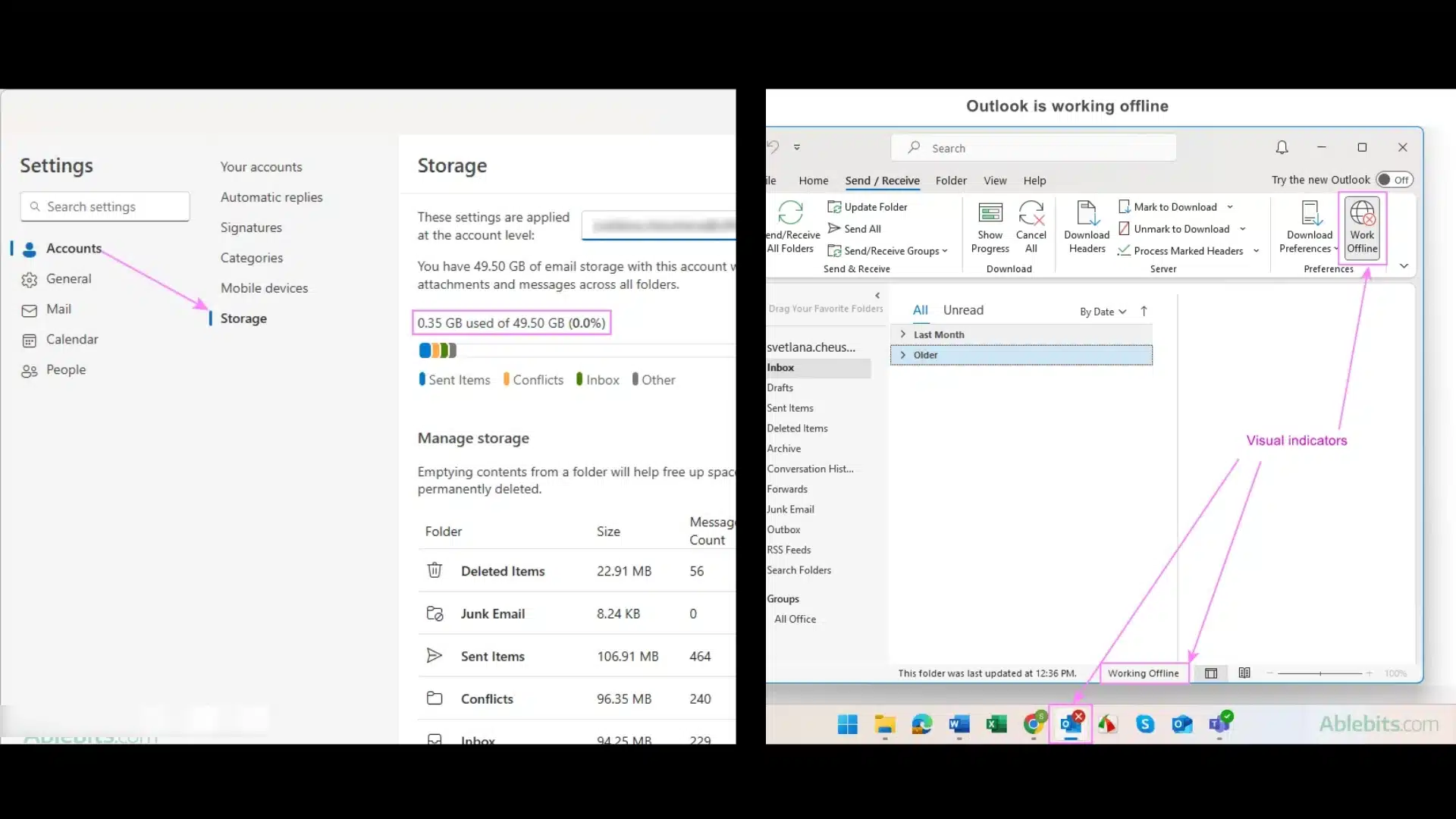Open the Home ribbon tab

coord(813,180)
